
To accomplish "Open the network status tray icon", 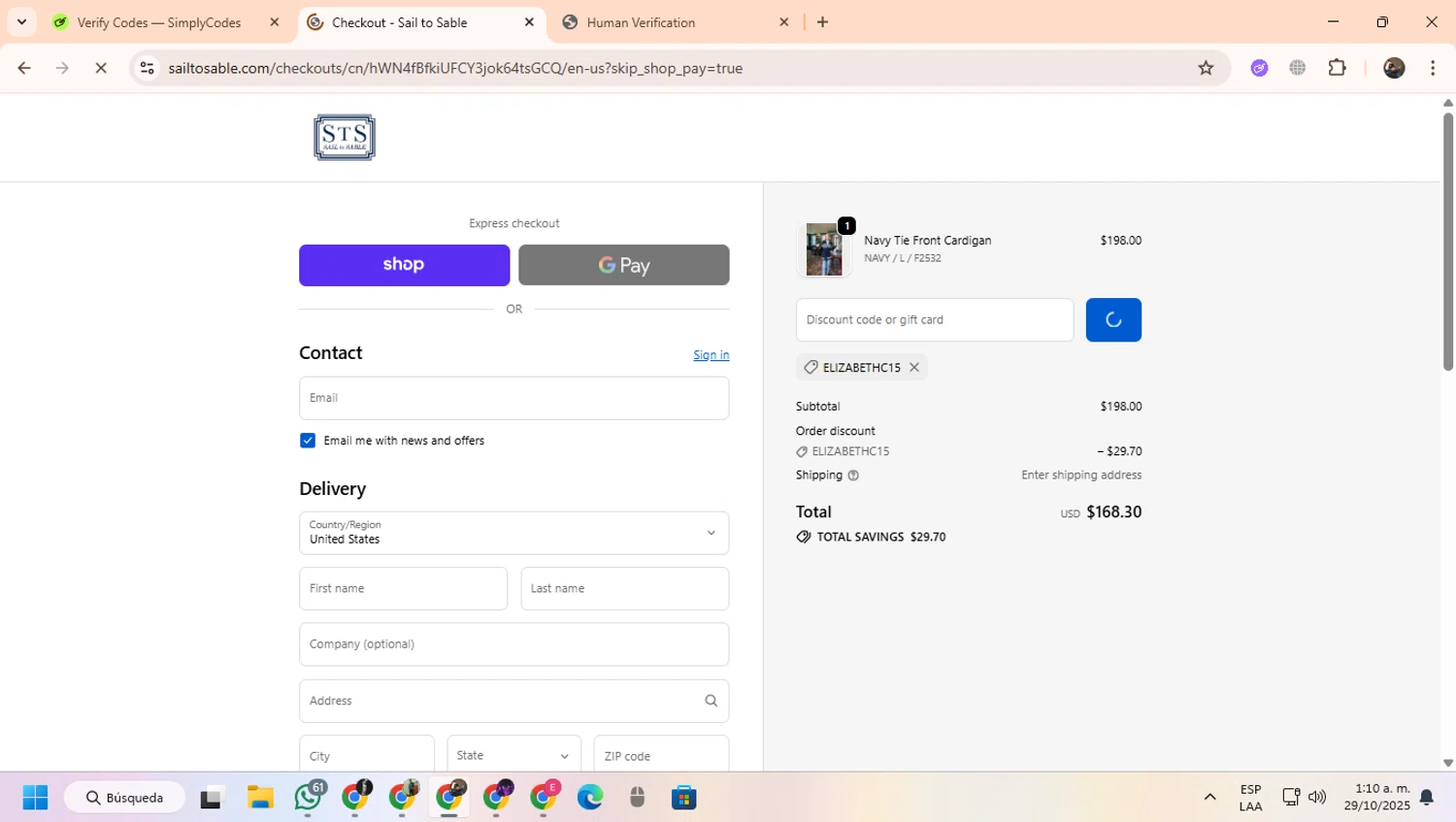I will pos(1291,798).
